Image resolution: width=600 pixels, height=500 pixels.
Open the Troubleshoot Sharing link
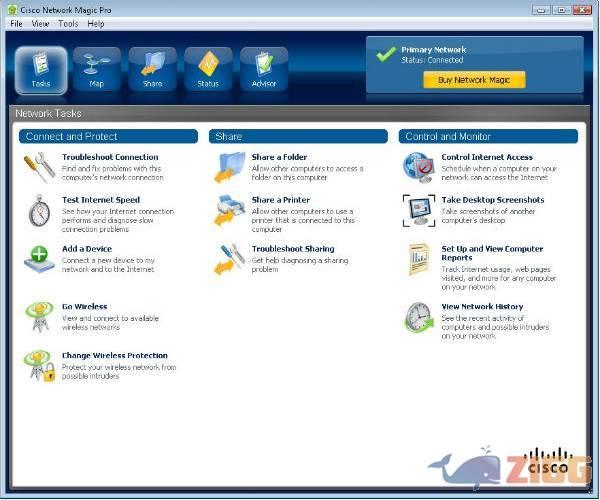click(293, 249)
